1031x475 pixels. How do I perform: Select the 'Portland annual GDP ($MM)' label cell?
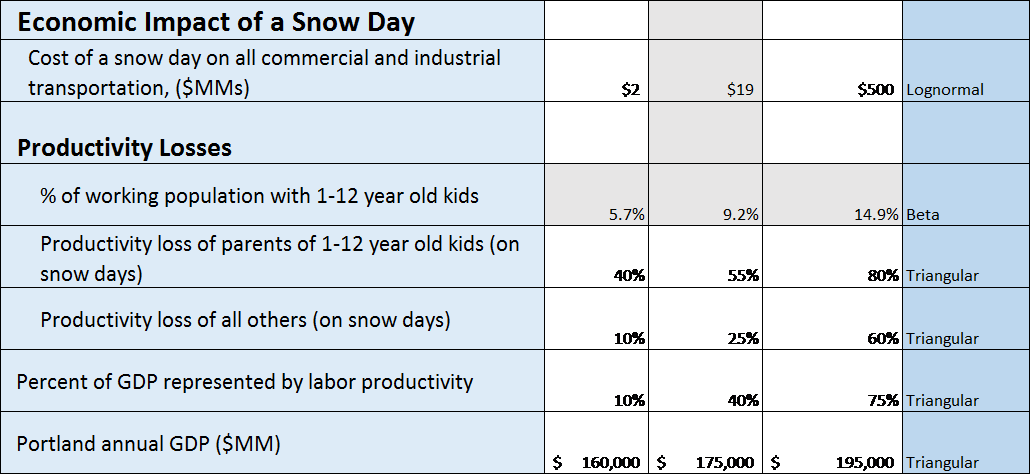click(x=272, y=443)
